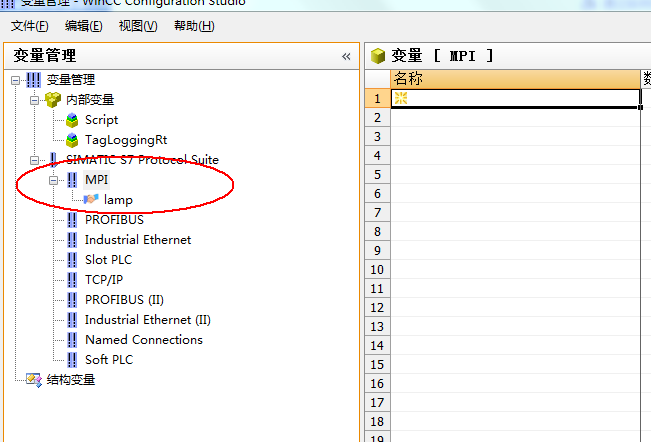Viewport: 651px width, 442px height.
Task: Click the Industrial Ethernet channel icon
Action: [x=72, y=240]
